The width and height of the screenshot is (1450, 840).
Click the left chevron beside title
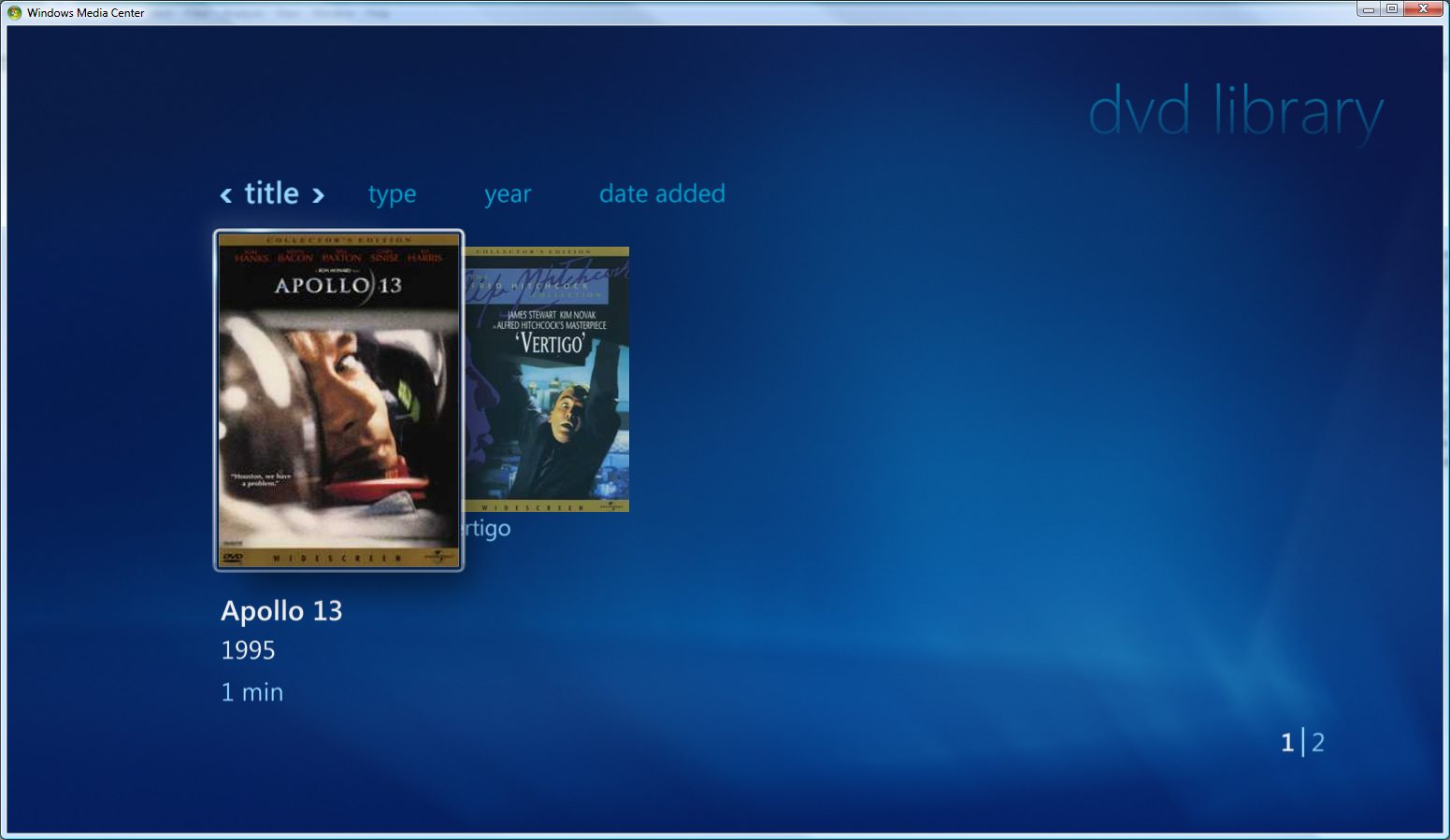tap(226, 195)
